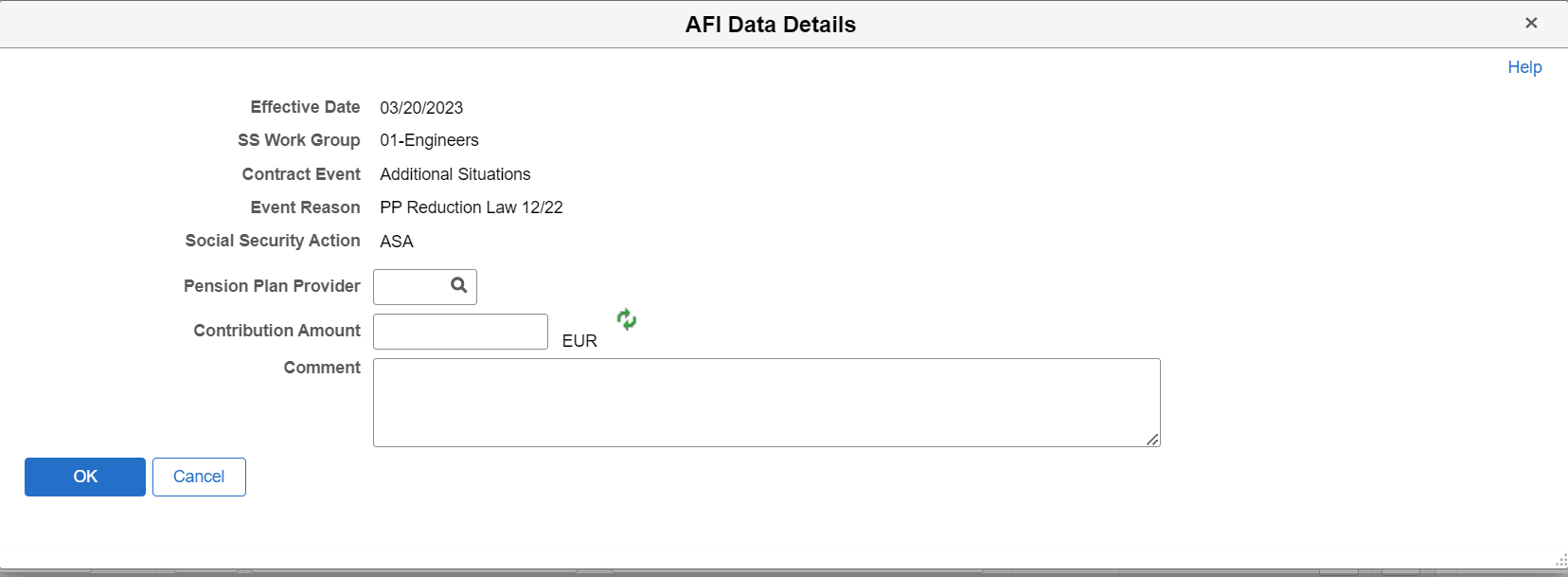This screenshot has height=577, width=1568.
Task: Cancel the AFI Data Details entry
Action: [x=199, y=477]
